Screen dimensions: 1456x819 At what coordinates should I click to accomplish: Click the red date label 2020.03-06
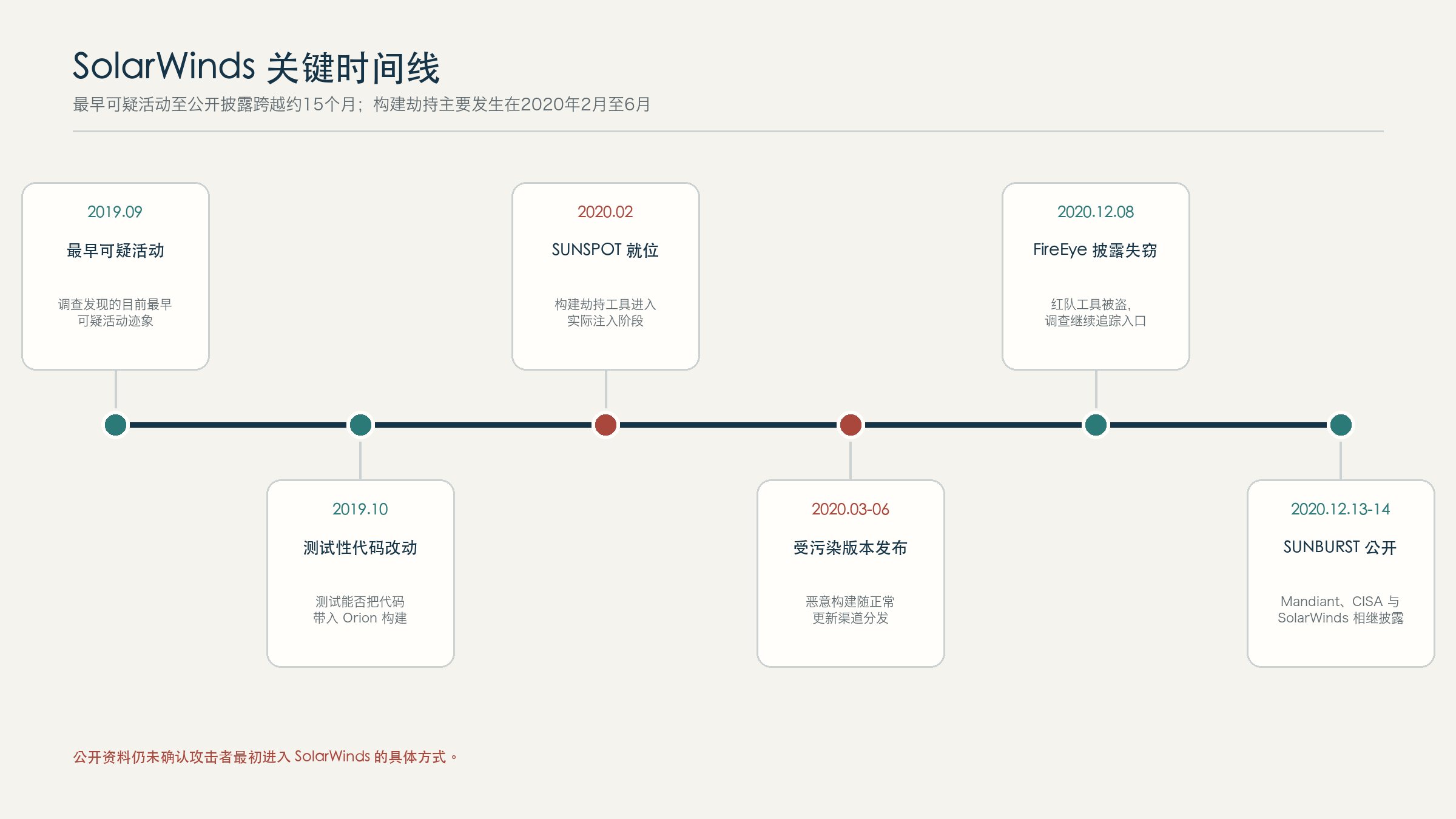851,509
